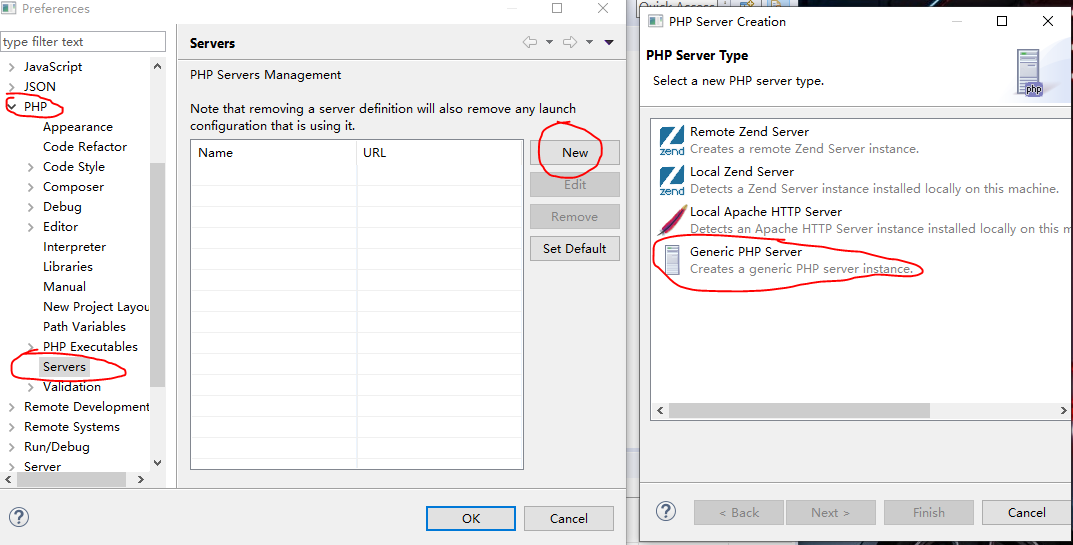Screen dimensions: 1073x545
Task: Open Path Variables preferences page
Action: tap(84, 327)
